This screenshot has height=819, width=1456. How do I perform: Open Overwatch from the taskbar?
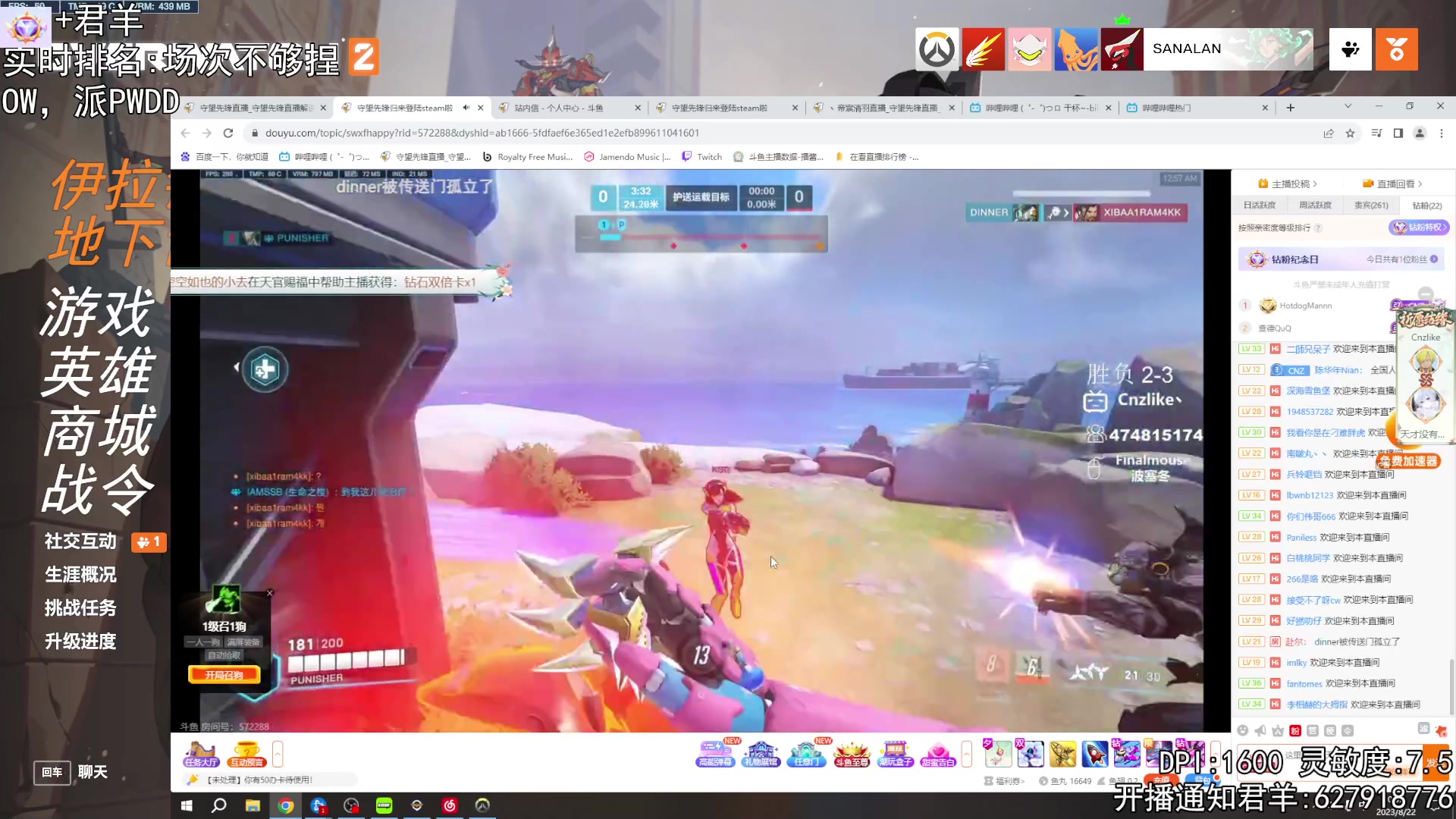click(x=482, y=805)
